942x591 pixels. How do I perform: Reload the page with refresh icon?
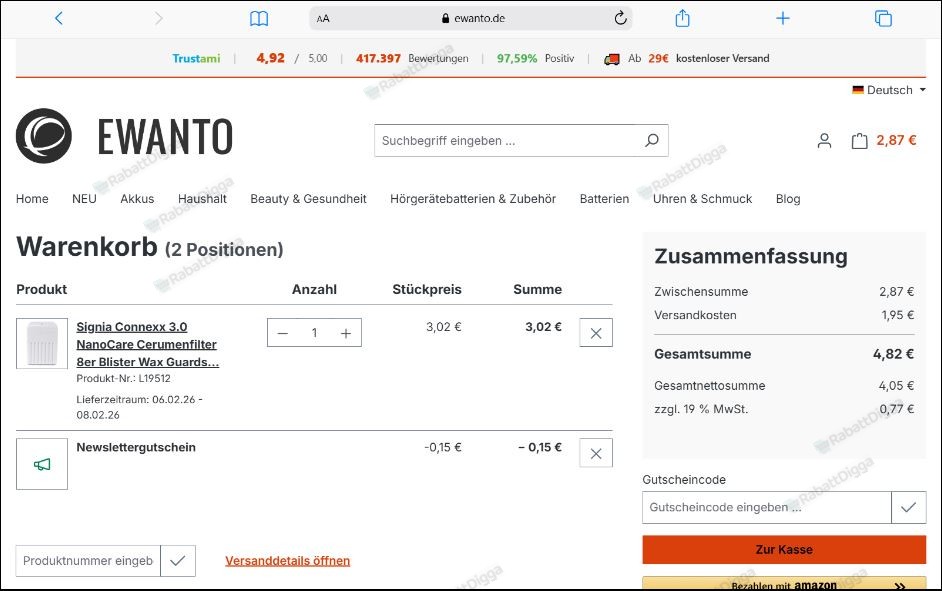click(621, 18)
